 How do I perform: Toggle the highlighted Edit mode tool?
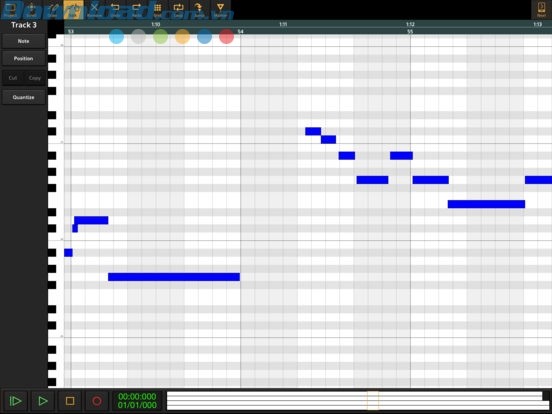tap(73, 10)
